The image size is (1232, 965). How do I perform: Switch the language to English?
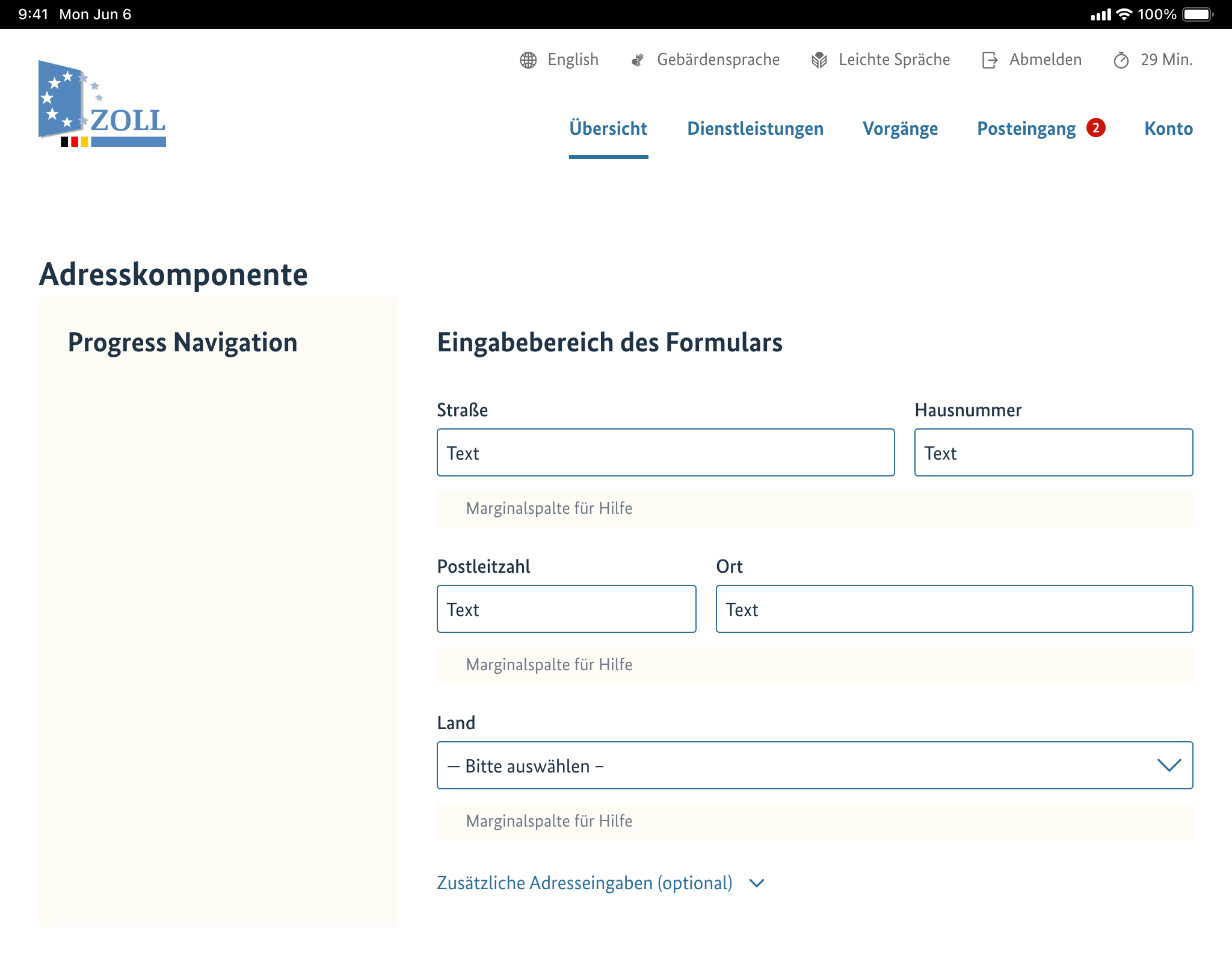click(572, 60)
